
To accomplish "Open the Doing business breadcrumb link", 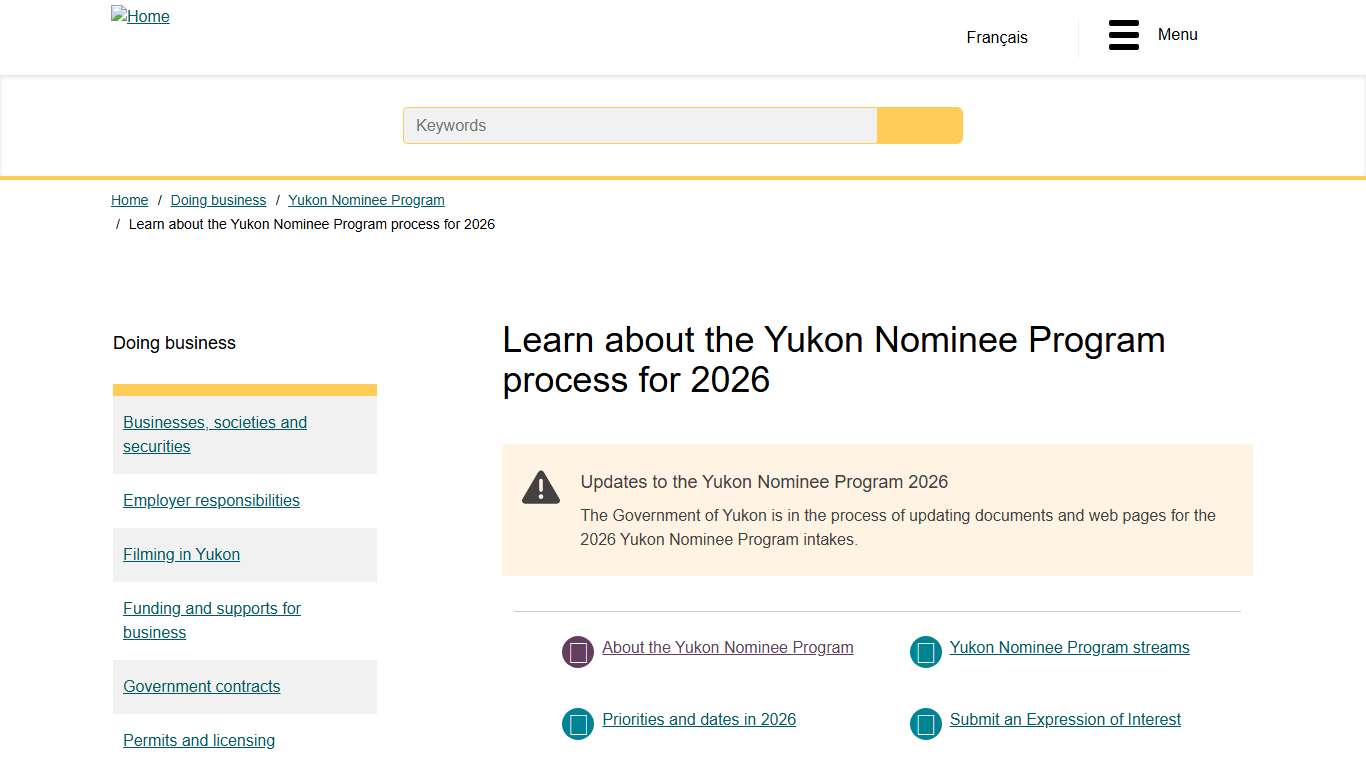I will [218, 200].
